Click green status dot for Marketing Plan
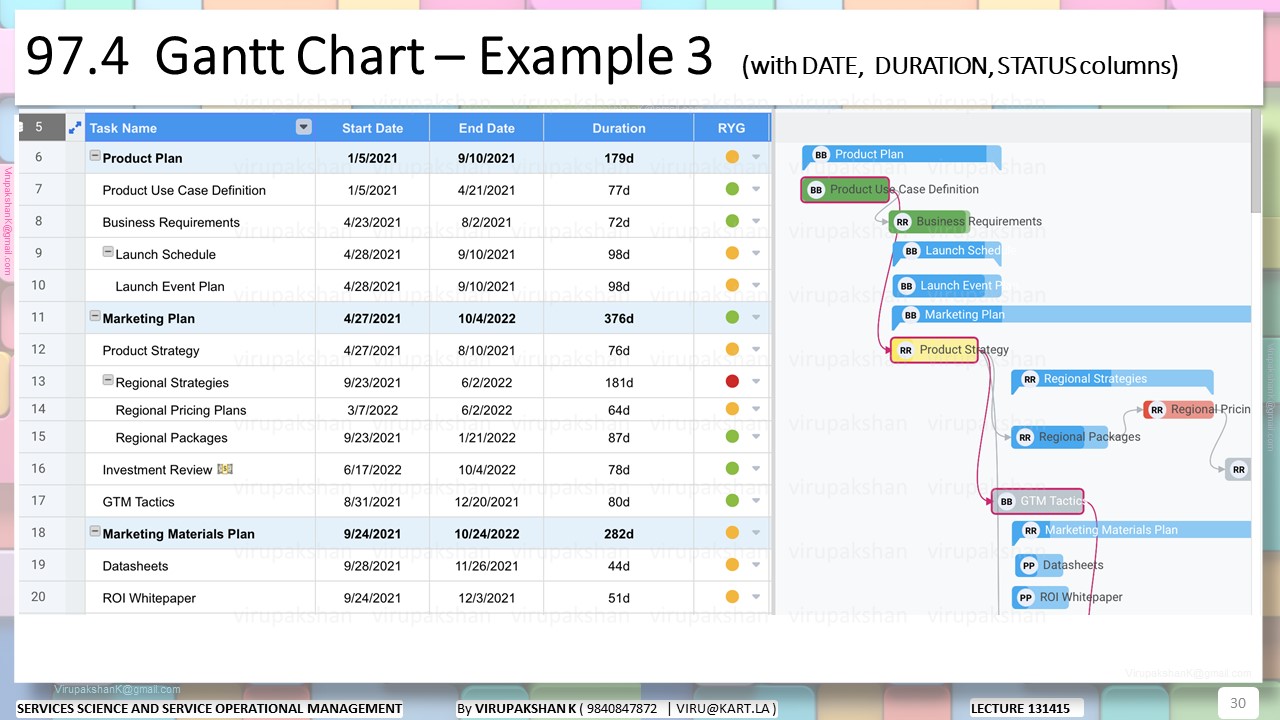Viewport: 1280px width, 720px height. click(x=732, y=317)
